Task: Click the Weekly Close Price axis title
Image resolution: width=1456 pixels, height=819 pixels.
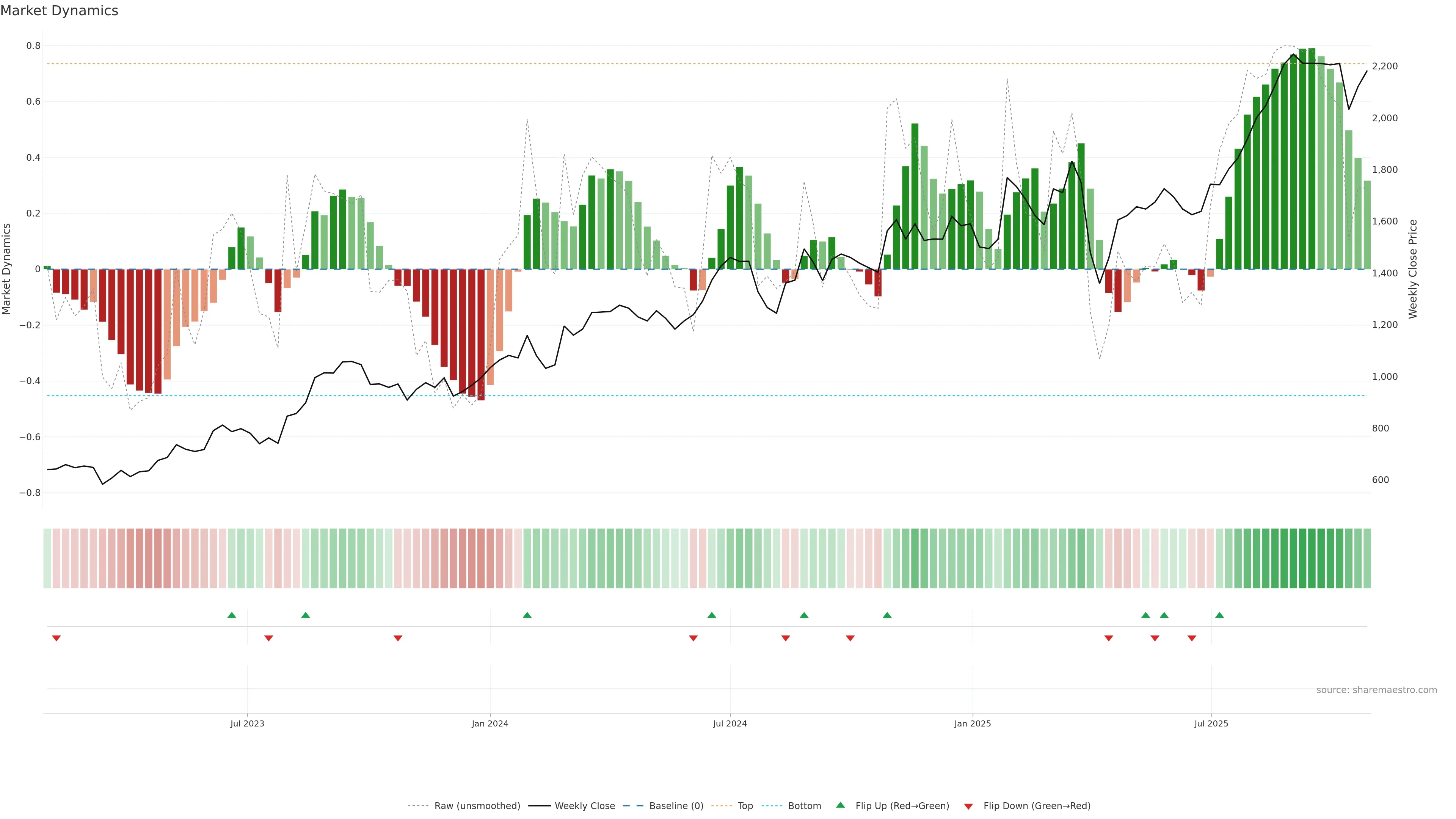Action: point(1412,269)
